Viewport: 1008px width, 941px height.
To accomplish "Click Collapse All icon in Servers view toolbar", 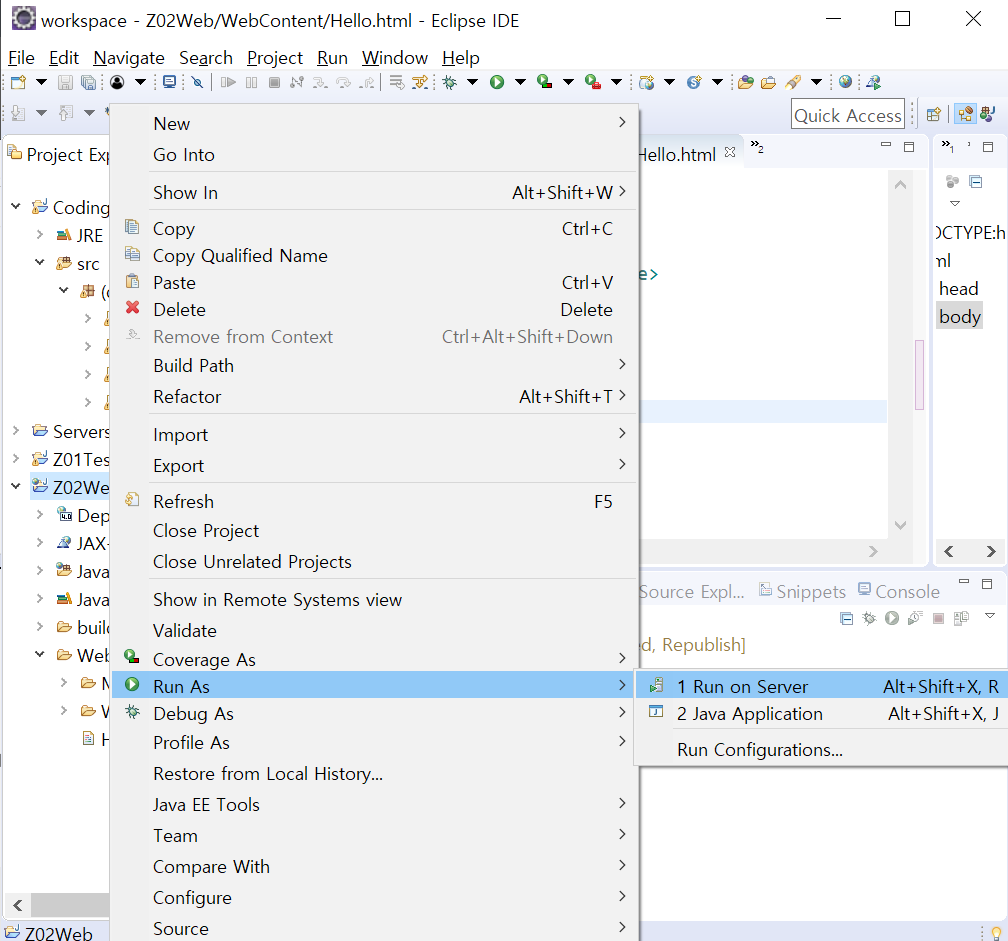I will coord(847,618).
